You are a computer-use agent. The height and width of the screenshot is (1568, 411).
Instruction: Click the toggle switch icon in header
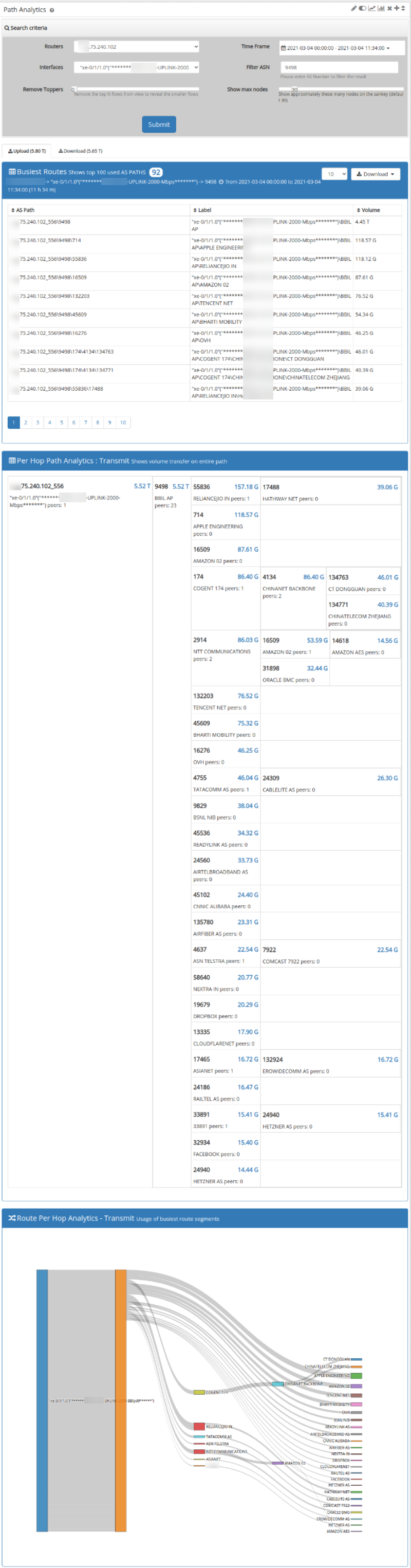tap(362, 9)
